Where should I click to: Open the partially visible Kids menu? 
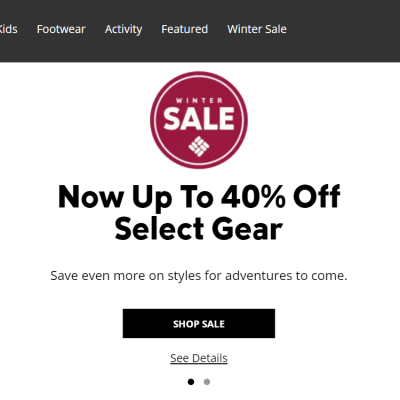coord(8,29)
